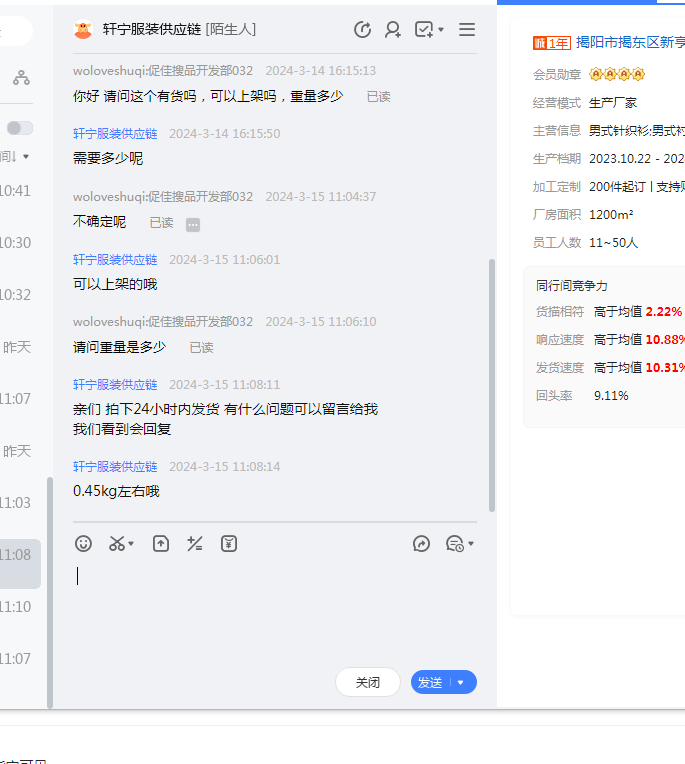This screenshot has height=764, width=685.
Task: Click the organization tree icon in left sidebar
Action: (x=21, y=77)
